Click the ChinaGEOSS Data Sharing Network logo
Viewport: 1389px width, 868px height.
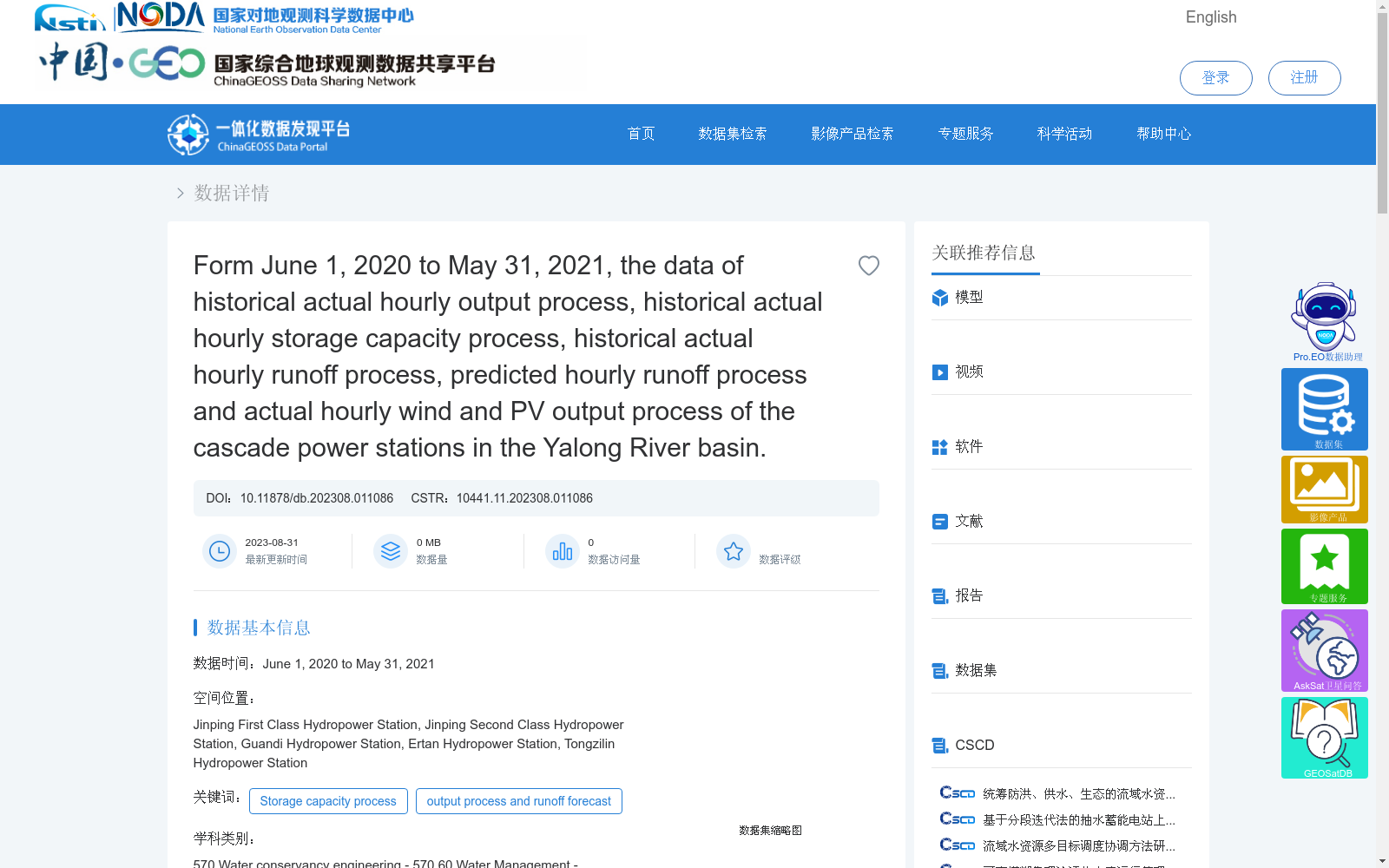point(267,64)
